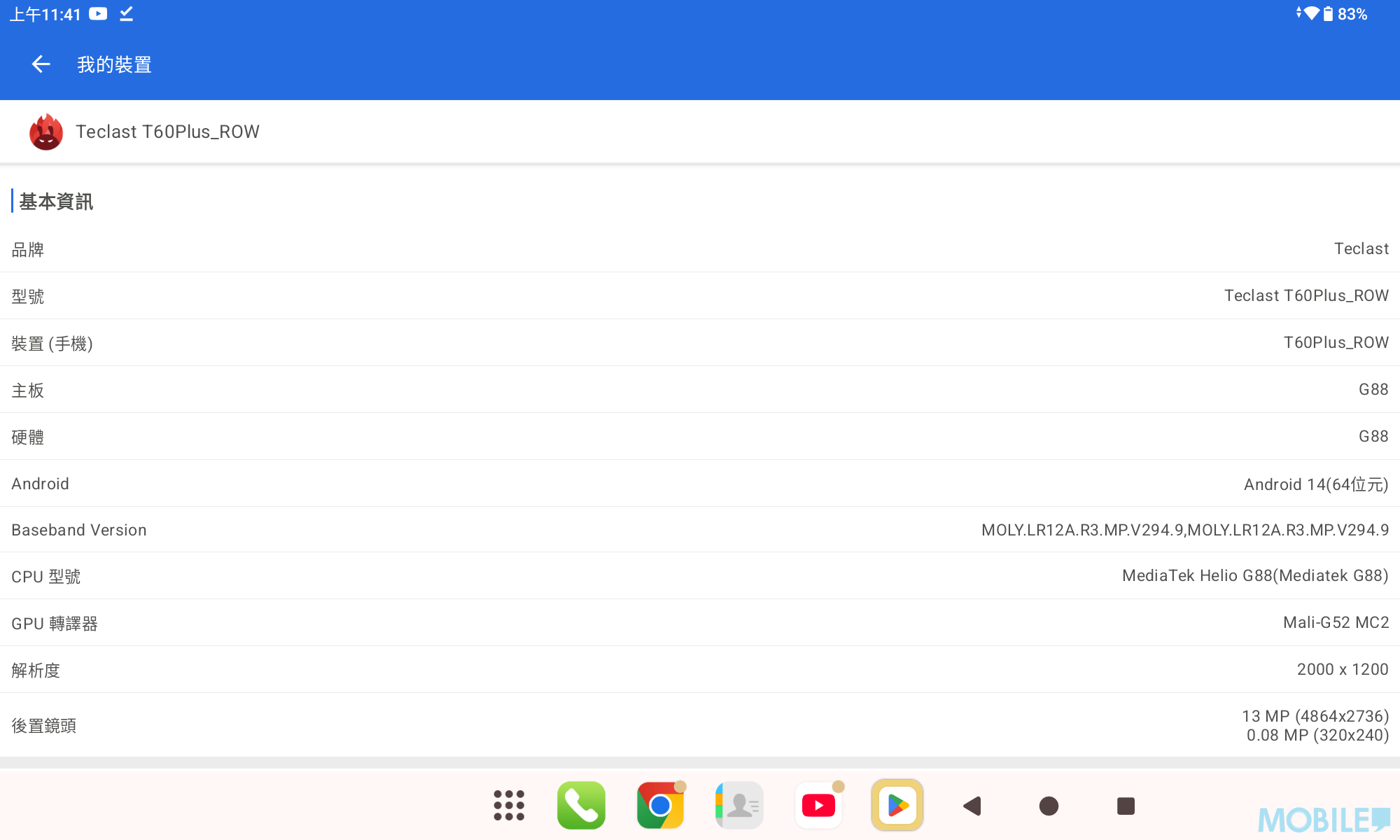This screenshot has height=840, width=1400.
Task: Tap the battery 83% status indicator
Action: tap(1345, 14)
